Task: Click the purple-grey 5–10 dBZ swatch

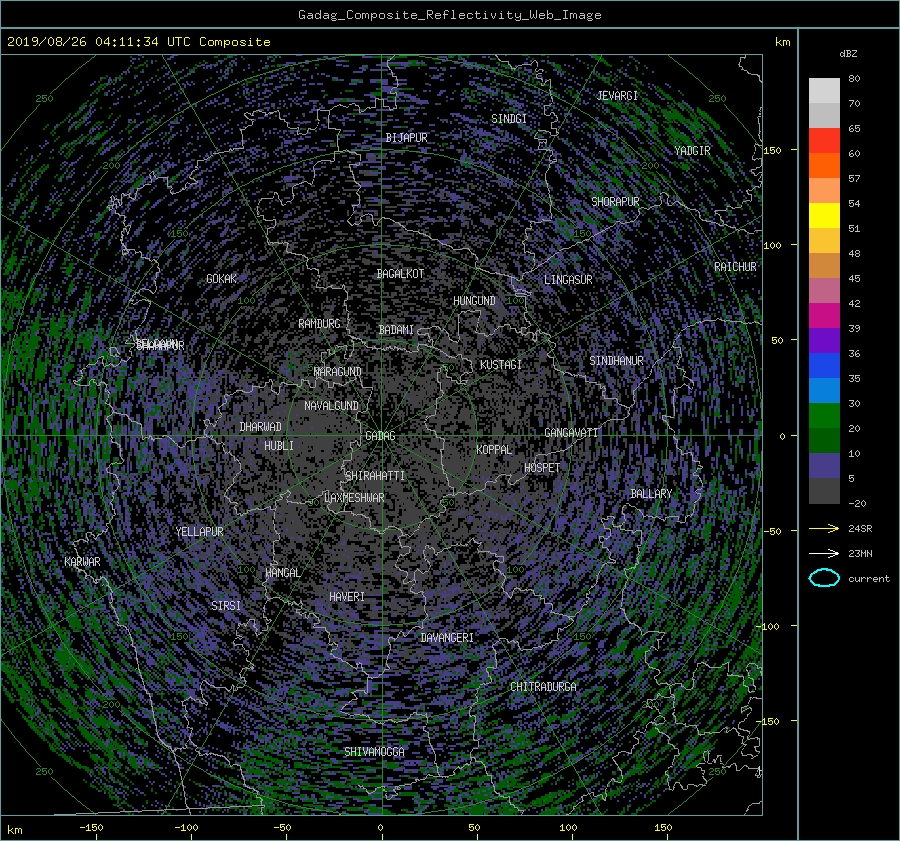Action: point(824,466)
